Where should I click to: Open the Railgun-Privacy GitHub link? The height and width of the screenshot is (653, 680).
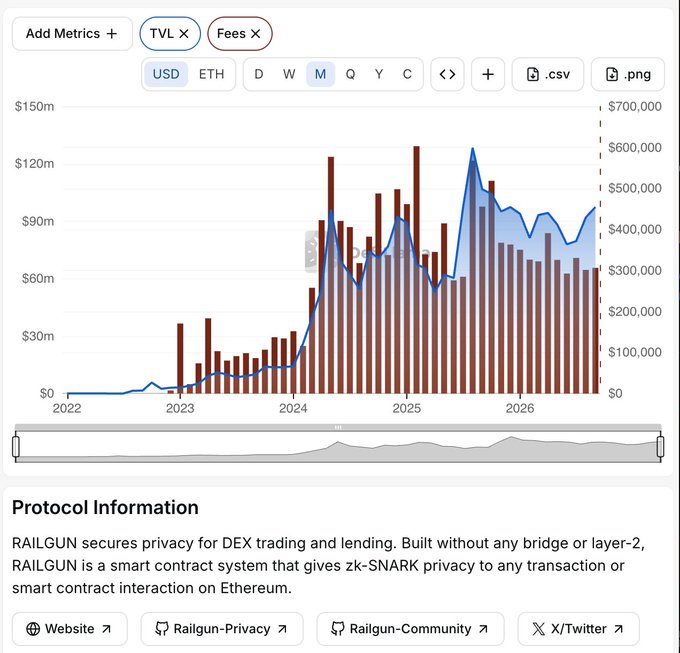[x=222, y=629]
